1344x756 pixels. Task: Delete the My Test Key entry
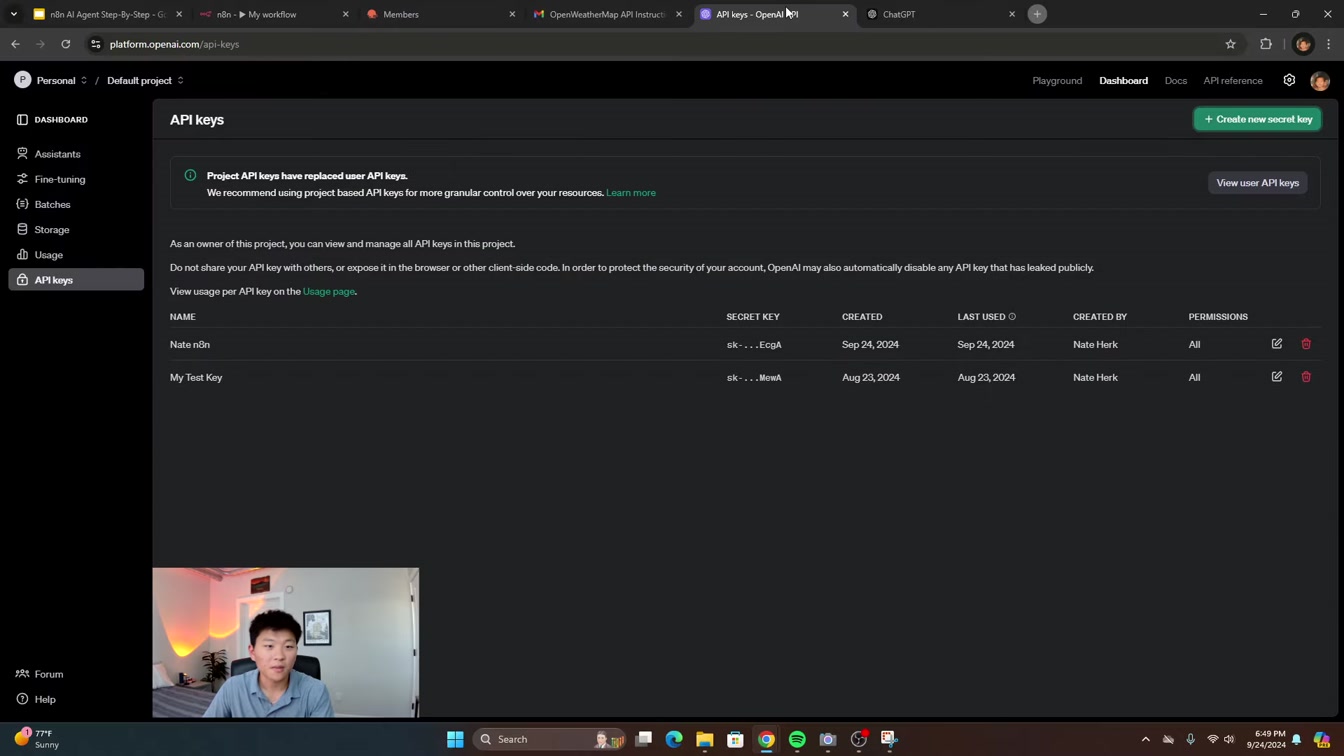point(1306,377)
